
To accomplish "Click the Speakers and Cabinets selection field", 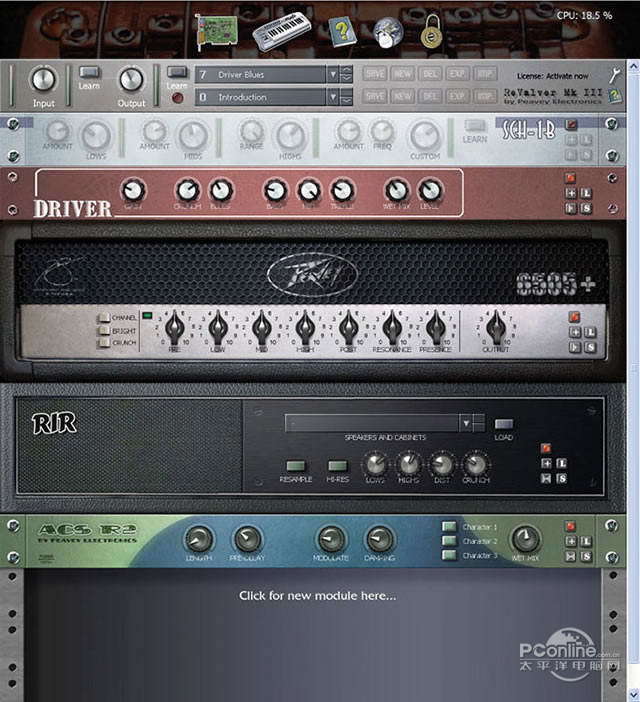I will pos(372,423).
